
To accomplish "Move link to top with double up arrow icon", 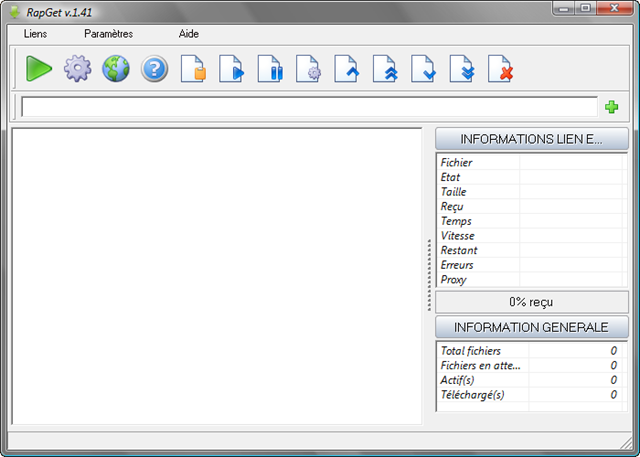I will coord(385,69).
